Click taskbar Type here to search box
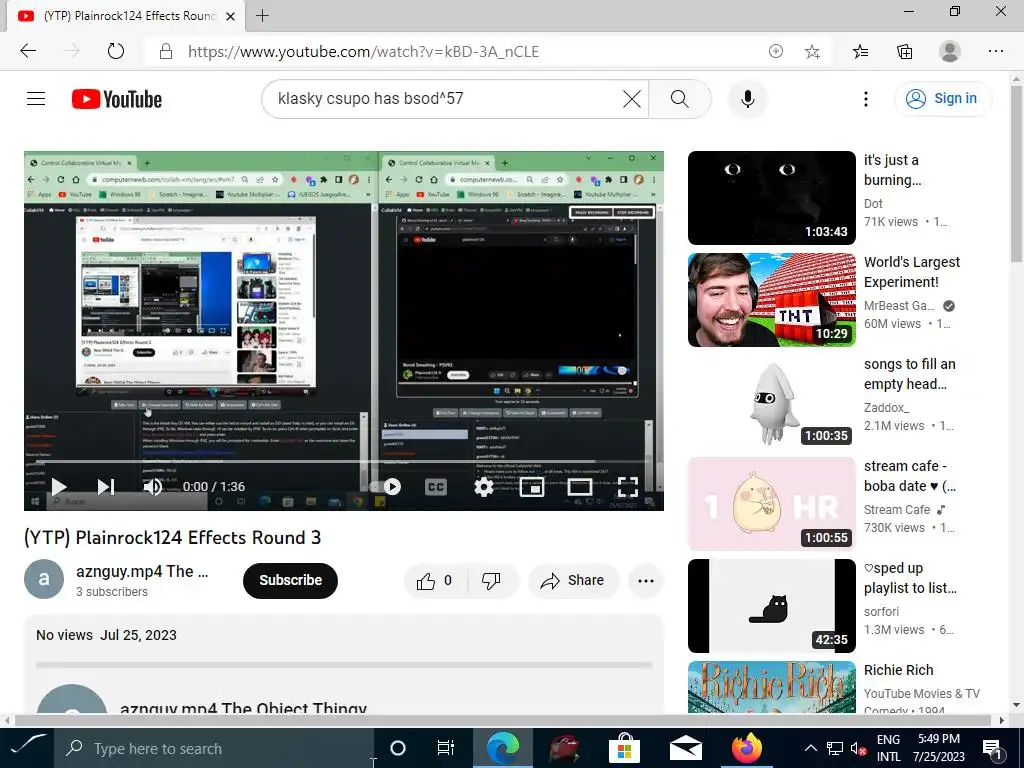The image size is (1024, 768). point(214,748)
